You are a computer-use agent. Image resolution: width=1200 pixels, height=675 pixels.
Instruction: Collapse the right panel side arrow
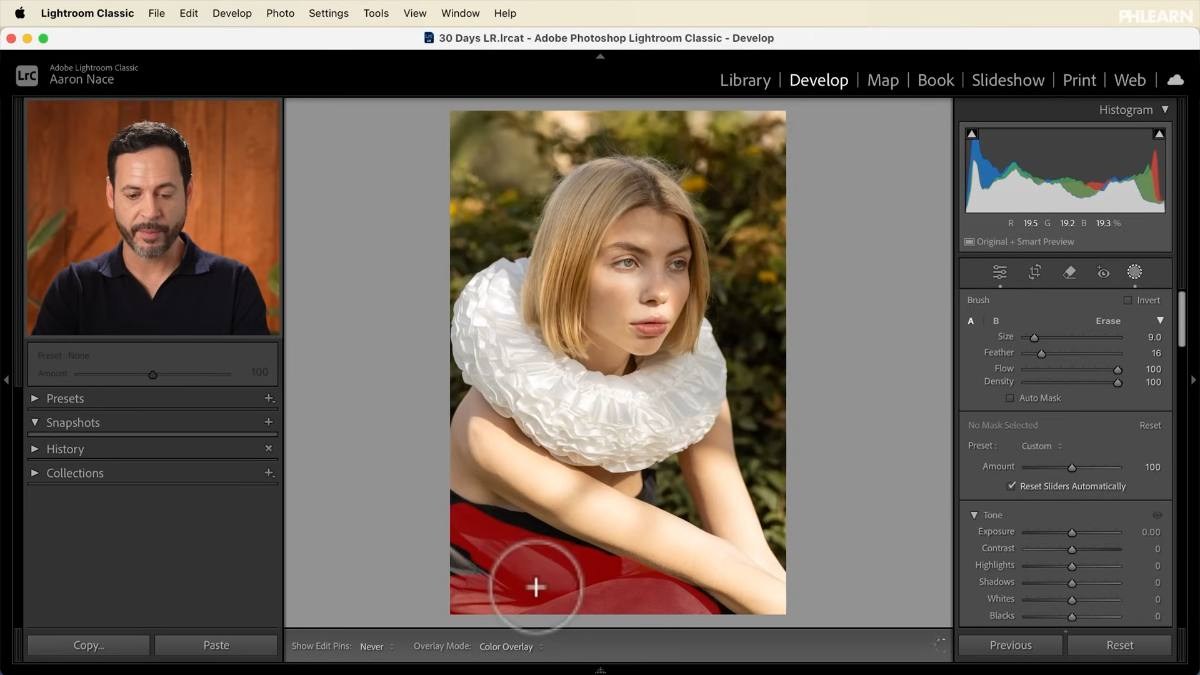pos(1193,380)
